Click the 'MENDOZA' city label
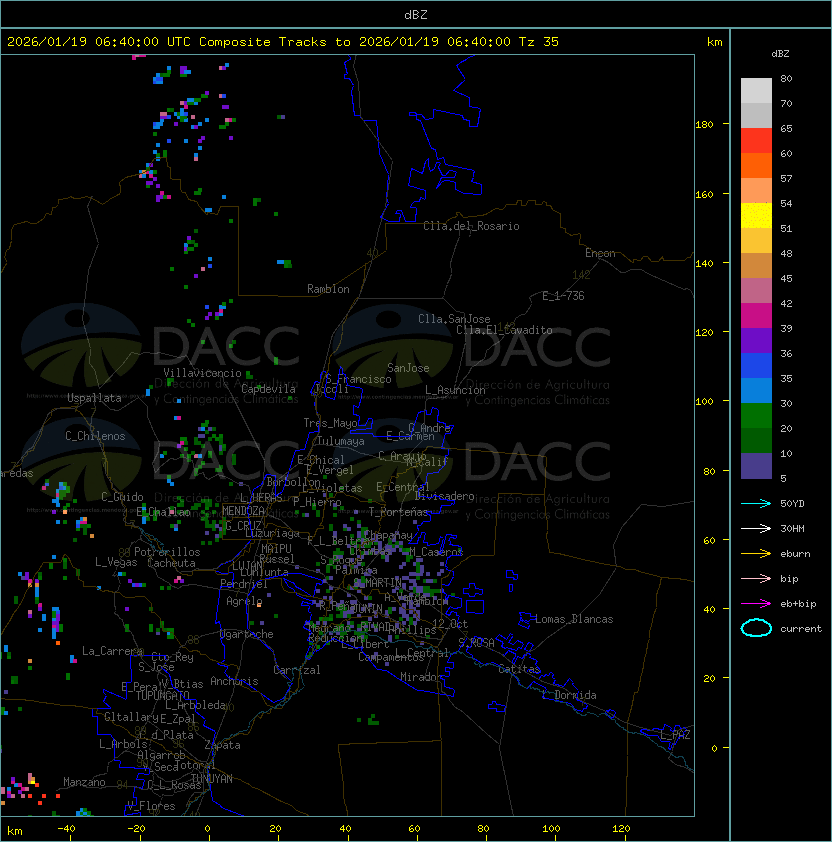Image resolution: width=832 pixels, height=842 pixels. tap(243, 511)
